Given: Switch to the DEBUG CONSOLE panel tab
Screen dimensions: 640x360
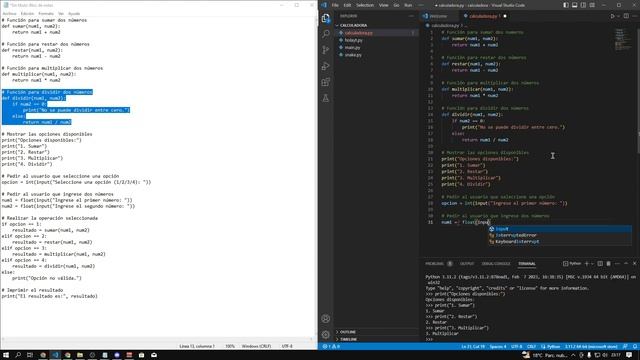Looking at the screenshot, I should click(x=496, y=264).
